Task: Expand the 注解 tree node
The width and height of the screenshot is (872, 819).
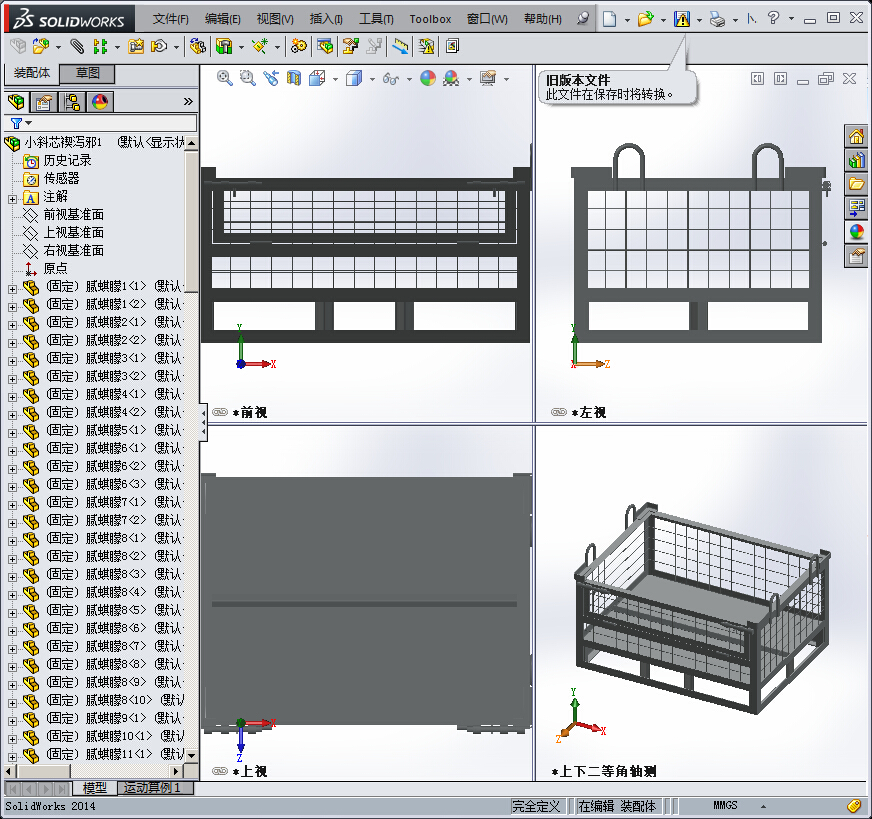Action: [12, 199]
